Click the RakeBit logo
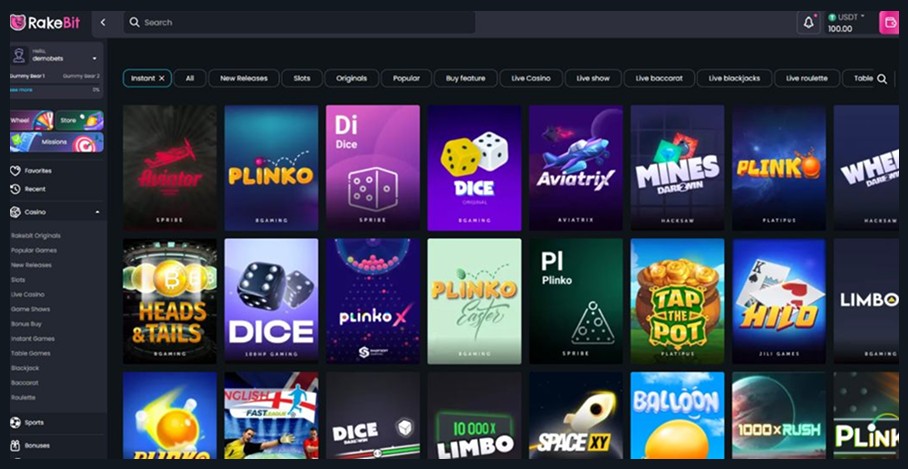This screenshot has height=469, width=908. pos(45,23)
